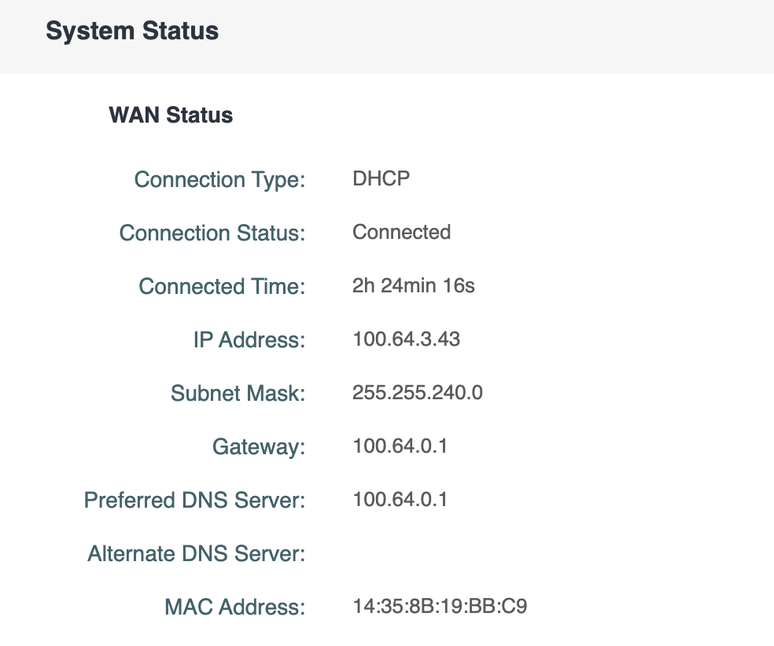Click the Connection Status label
774x646 pixels.
click(x=211, y=233)
